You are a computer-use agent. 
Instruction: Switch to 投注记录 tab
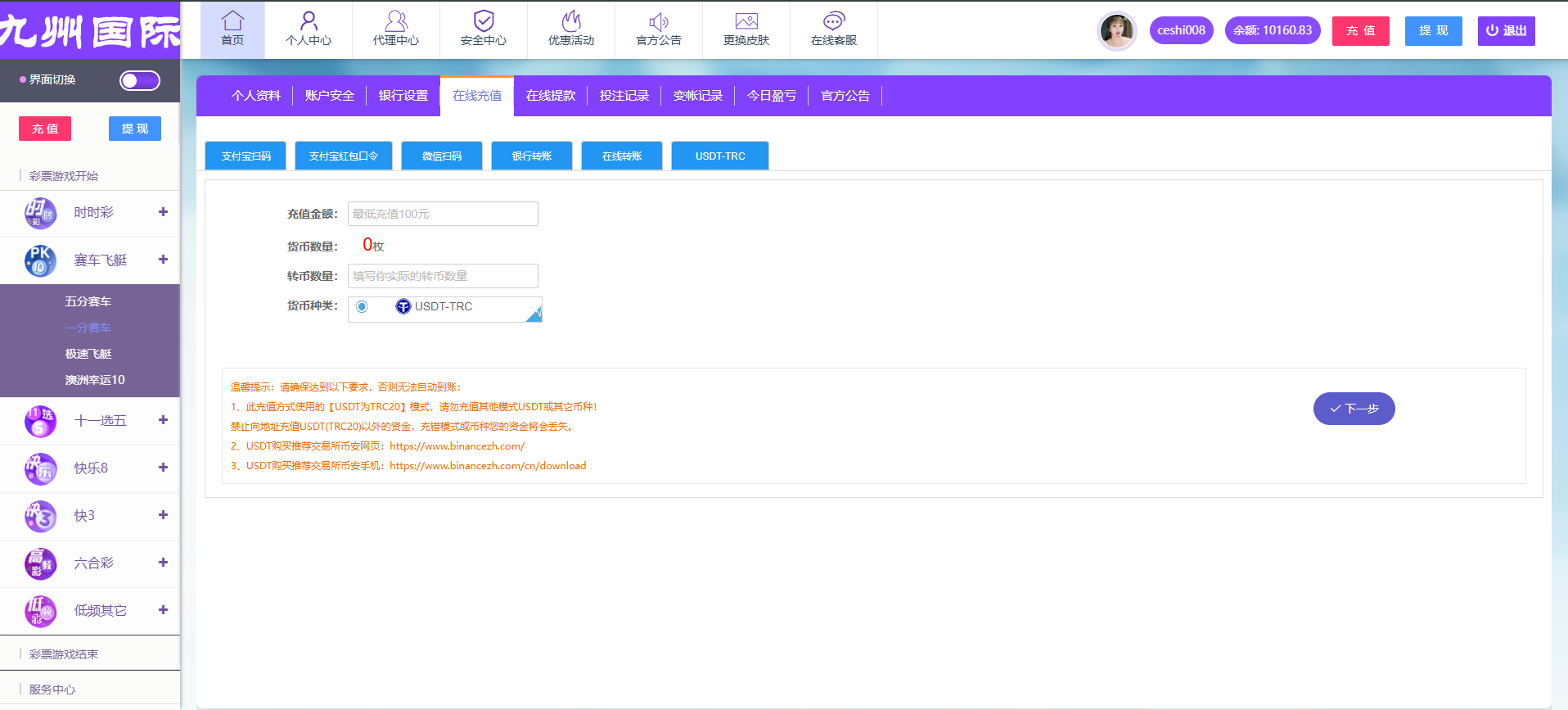click(624, 96)
